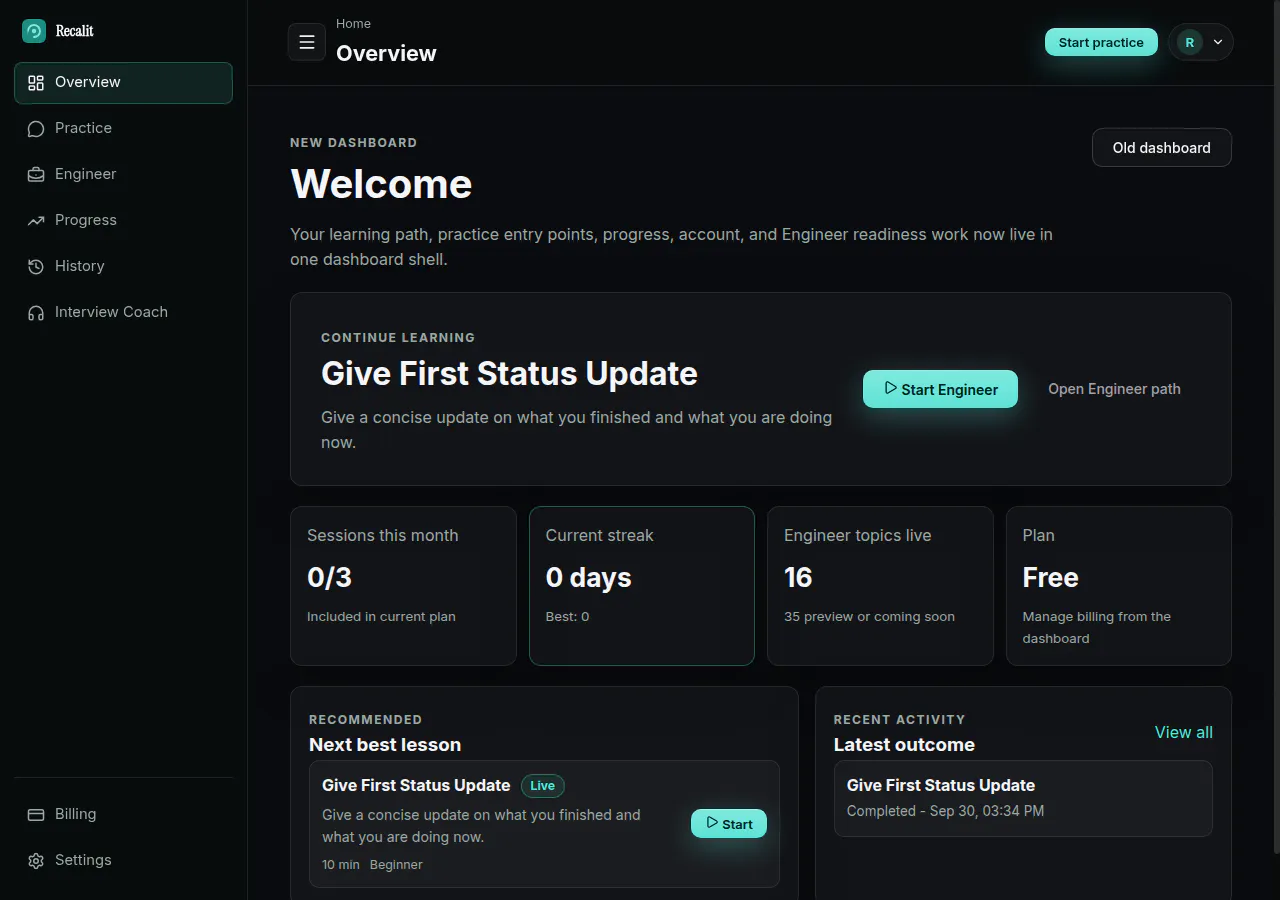Screen dimensions: 1280x900
Task: Open the Sessions this month card
Action: (403, 586)
